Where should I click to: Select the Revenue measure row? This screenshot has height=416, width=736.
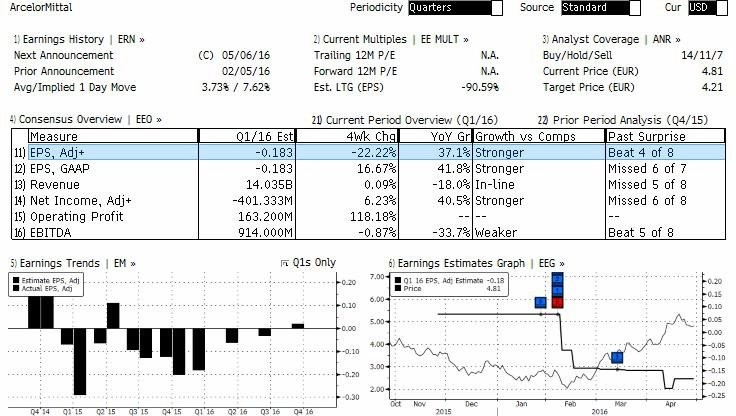coord(368,185)
